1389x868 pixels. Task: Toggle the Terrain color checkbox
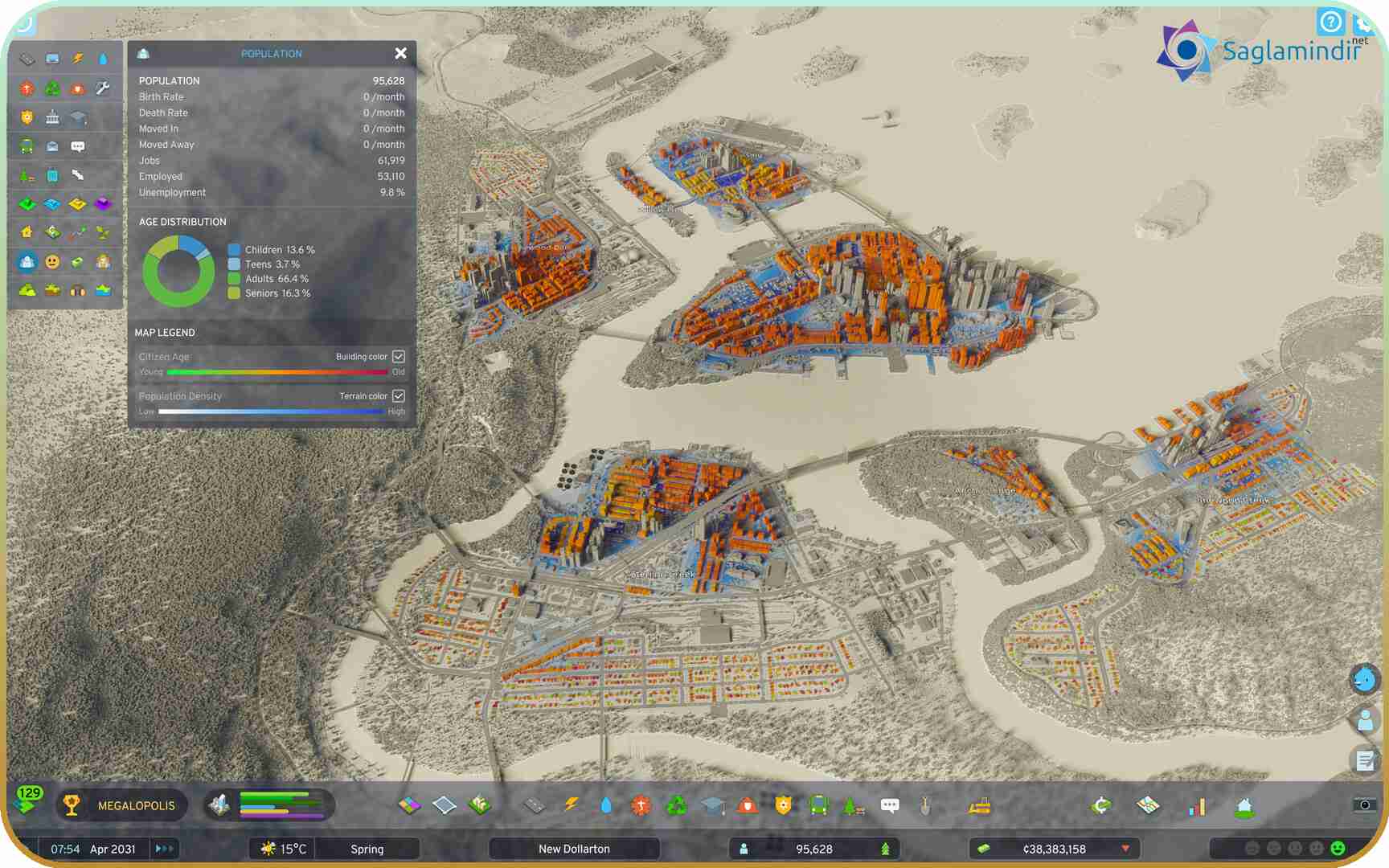(x=399, y=395)
